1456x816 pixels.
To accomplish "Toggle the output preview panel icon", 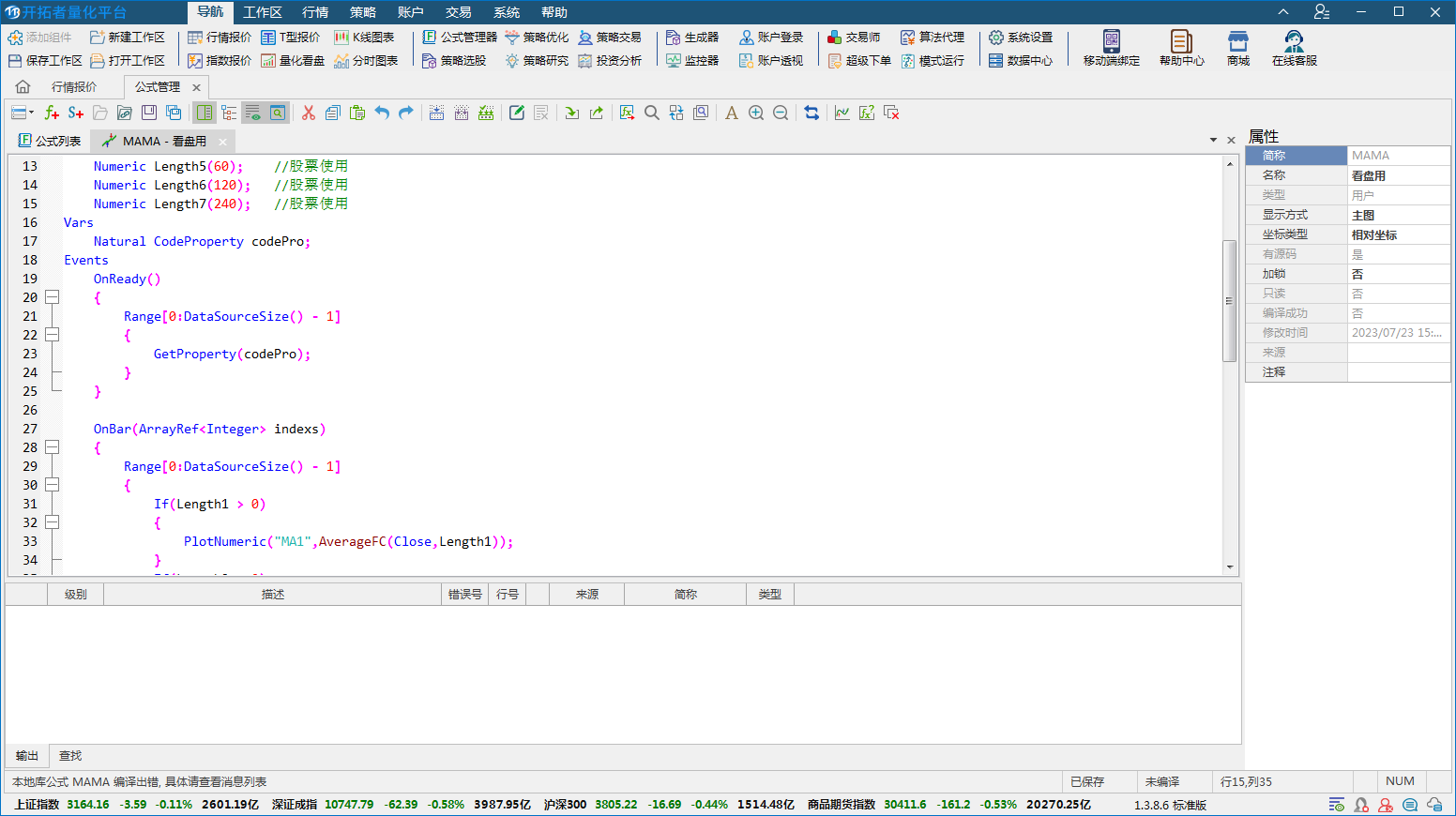I will (x=253, y=113).
